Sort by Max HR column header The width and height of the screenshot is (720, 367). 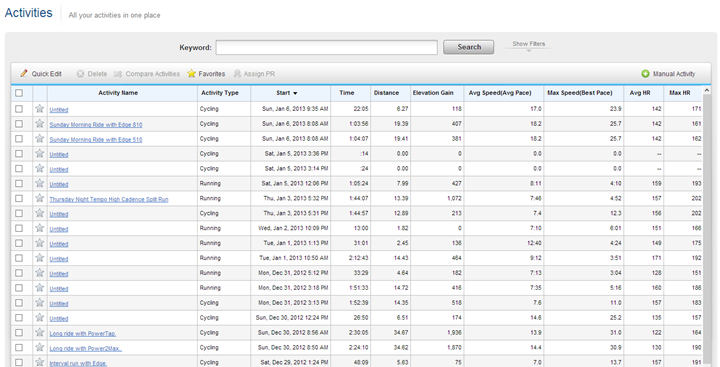click(680, 93)
